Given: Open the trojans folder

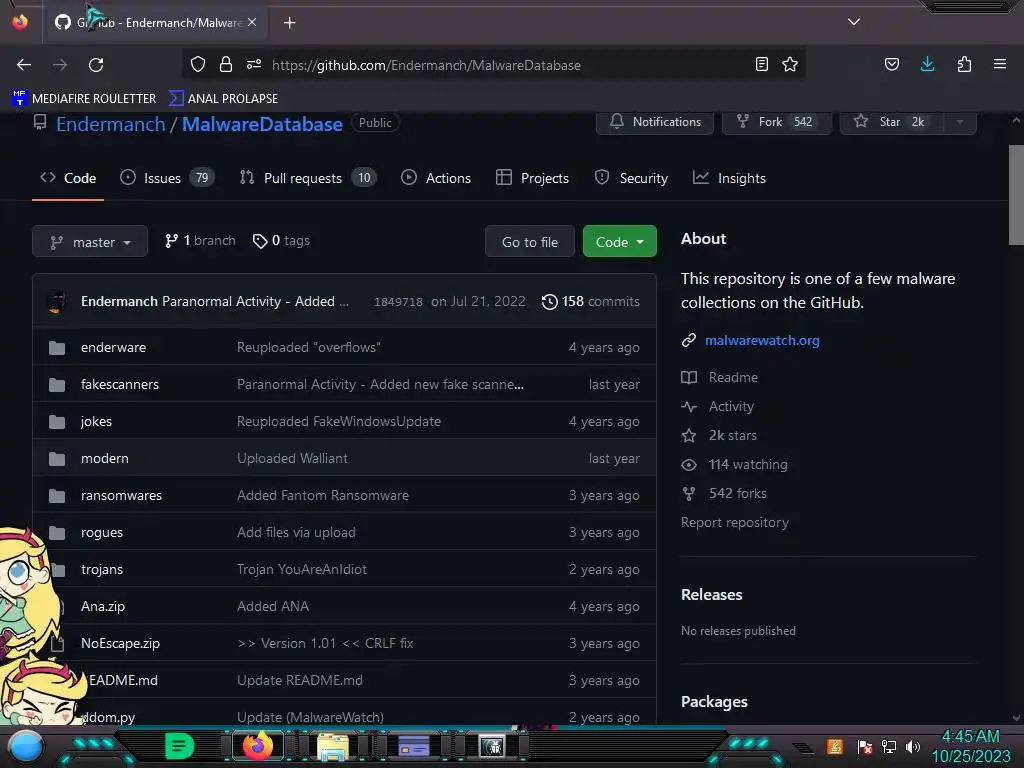Looking at the screenshot, I should click(x=101, y=569).
